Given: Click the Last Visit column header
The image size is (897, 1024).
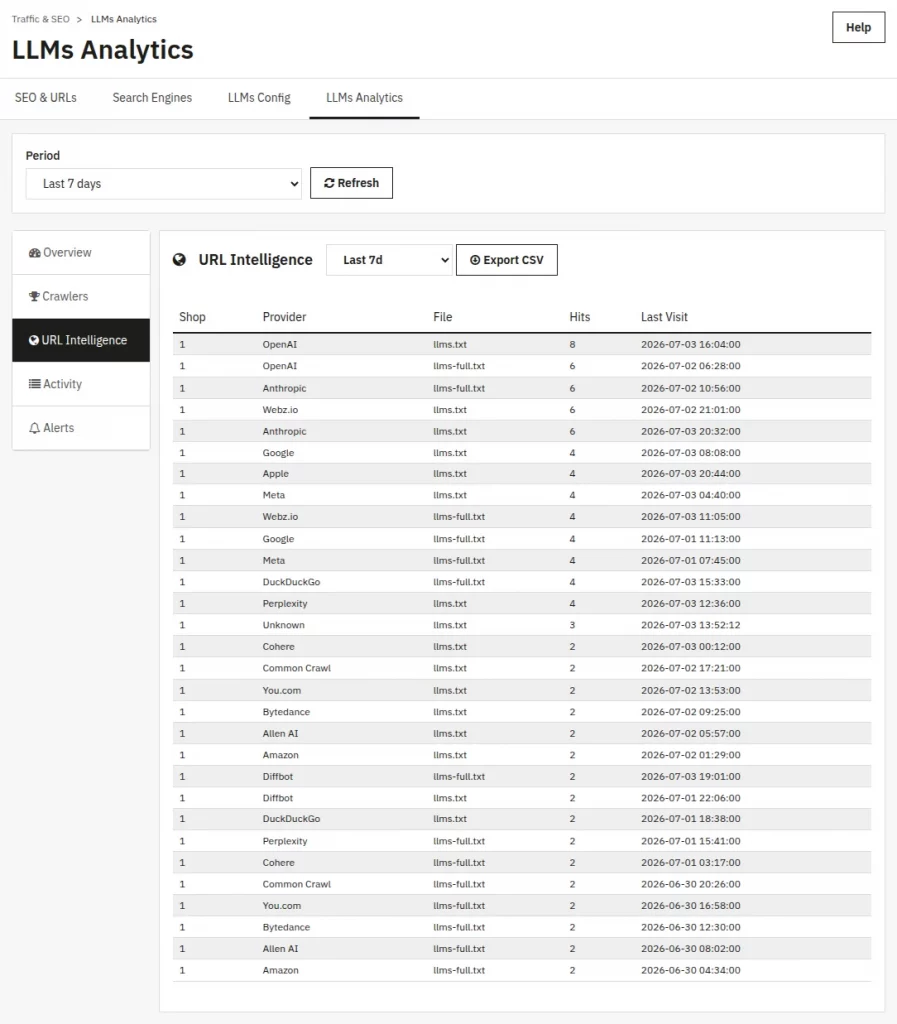Looking at the screenshot, I should 664,317.
